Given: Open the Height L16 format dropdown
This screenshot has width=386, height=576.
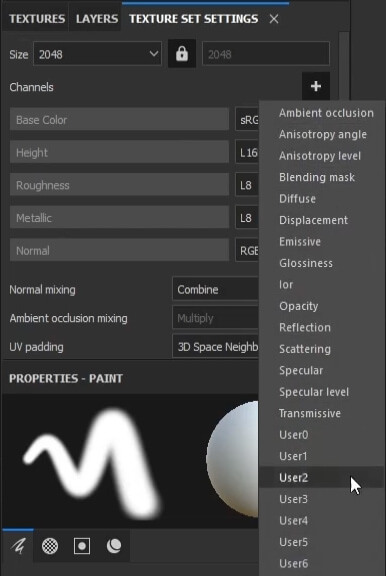Looking at the screenshot, I should point(247,152).
